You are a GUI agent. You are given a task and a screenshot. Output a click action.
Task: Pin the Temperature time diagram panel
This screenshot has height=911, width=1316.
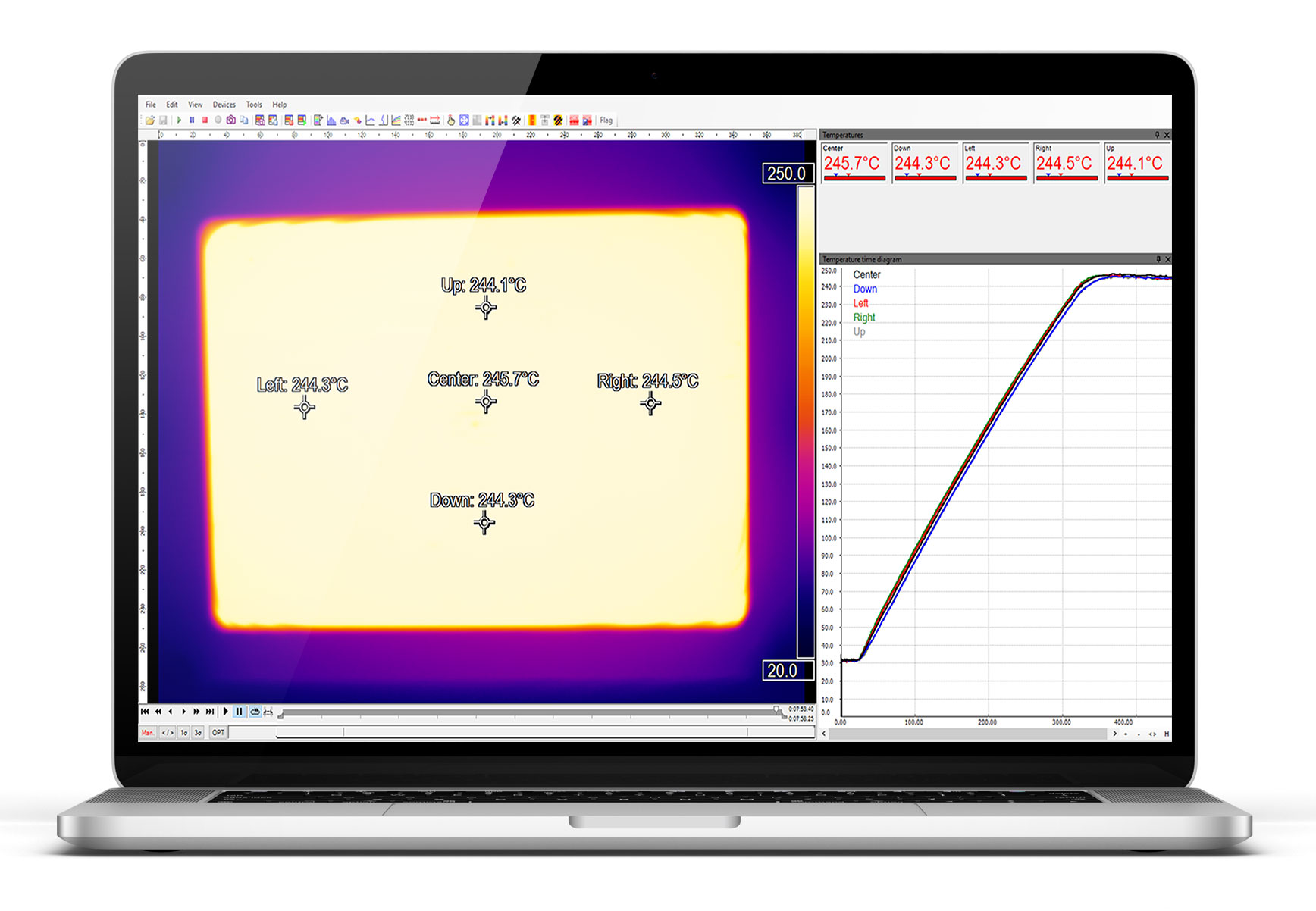[1158, 259]
